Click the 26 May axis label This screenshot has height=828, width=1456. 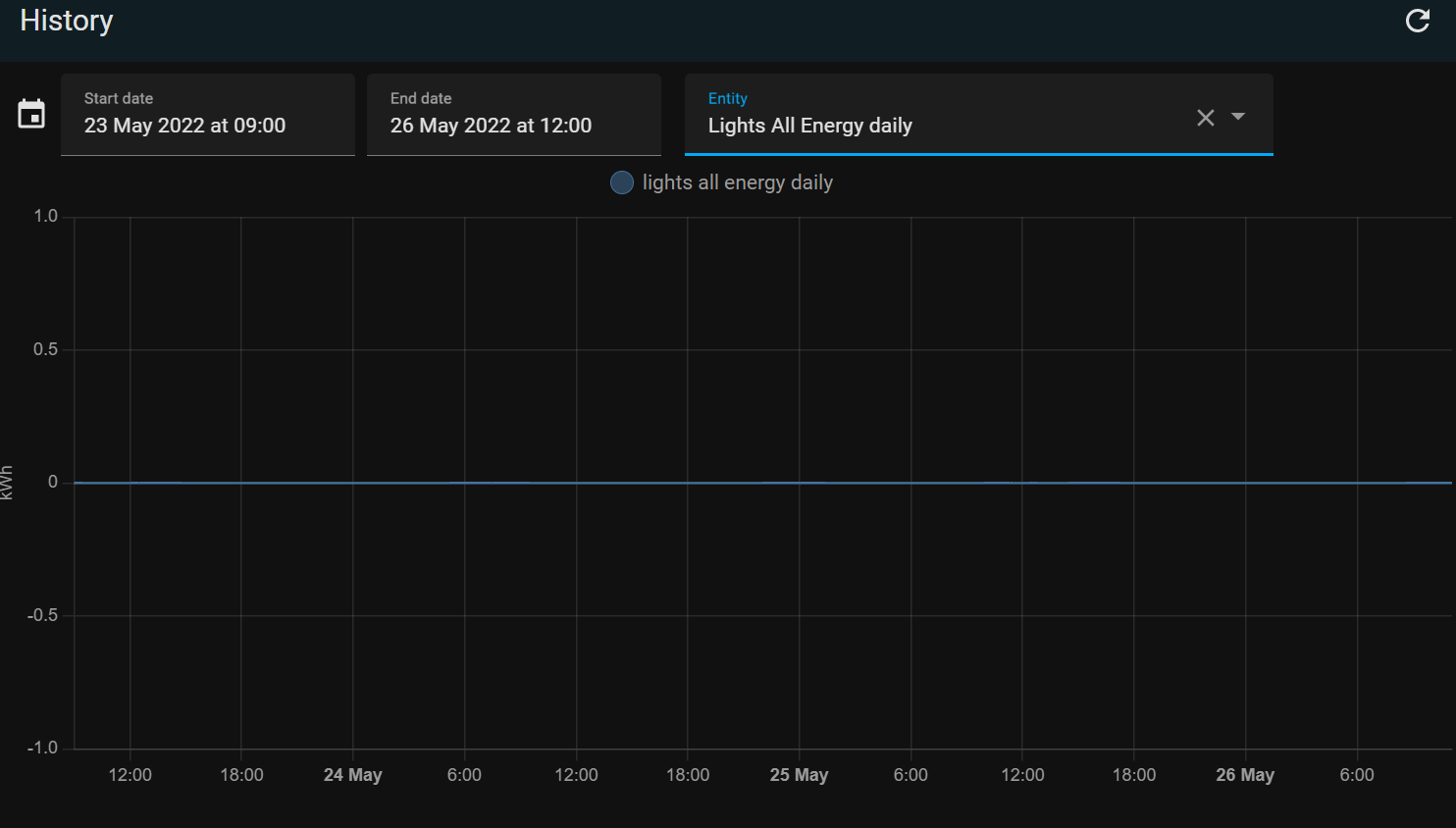point(1244,775)
